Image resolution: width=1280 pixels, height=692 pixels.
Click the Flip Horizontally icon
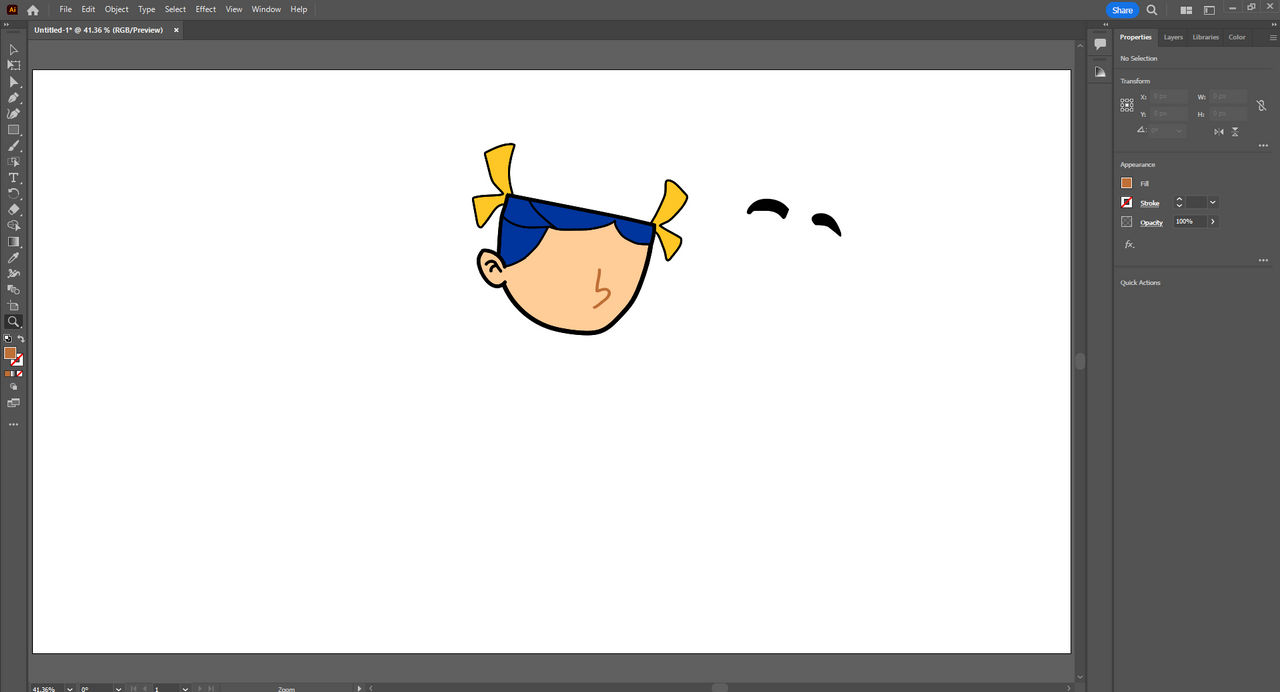point(1218,131)
